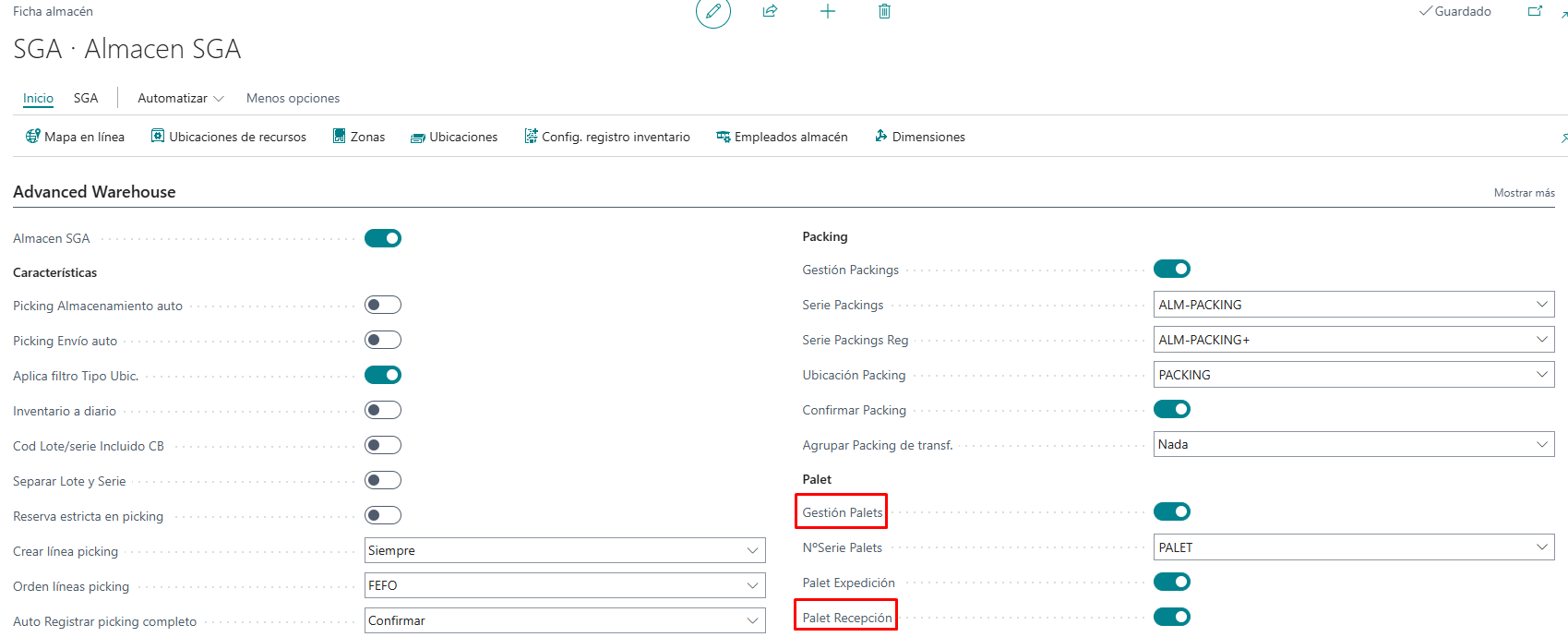Turn off Palet Recepción switch
The width and height of the screenshot is (1568, 637).
(x=1171, y=617)
